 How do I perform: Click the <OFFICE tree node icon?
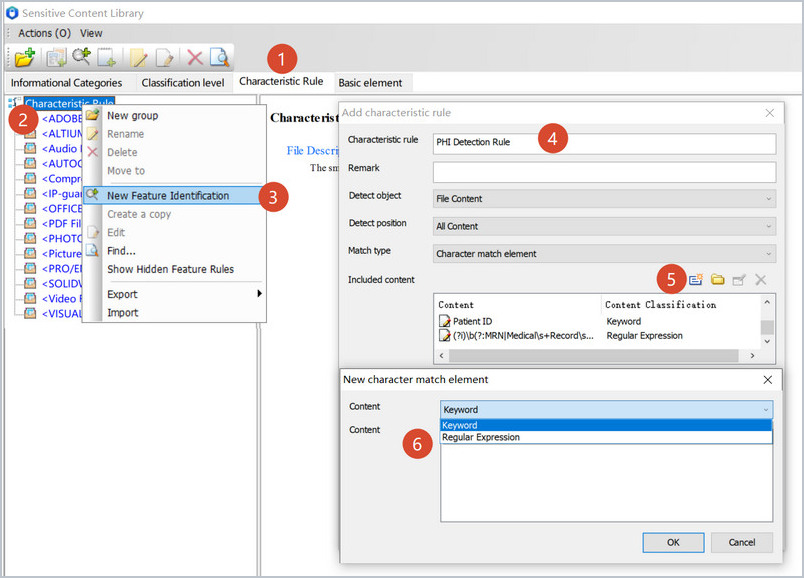(x=31, y=208)
